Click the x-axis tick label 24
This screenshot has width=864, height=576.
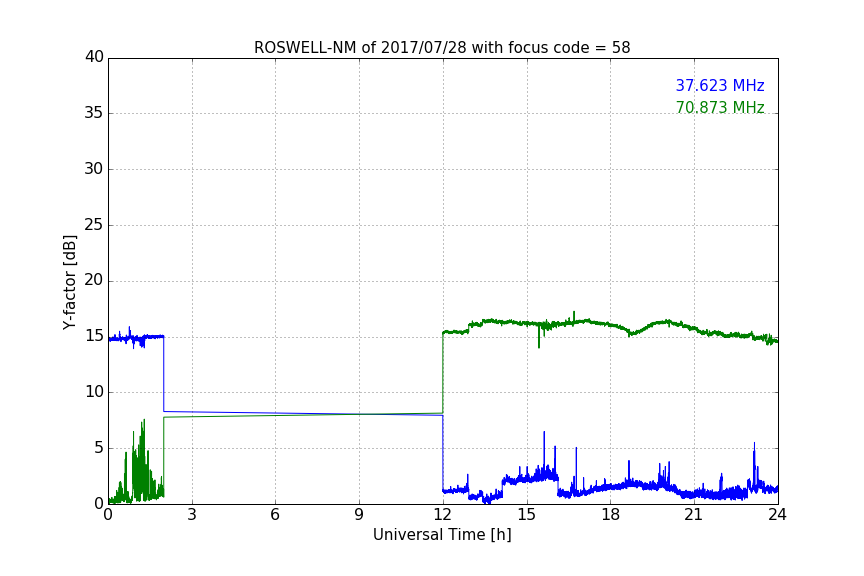(777, 515)
